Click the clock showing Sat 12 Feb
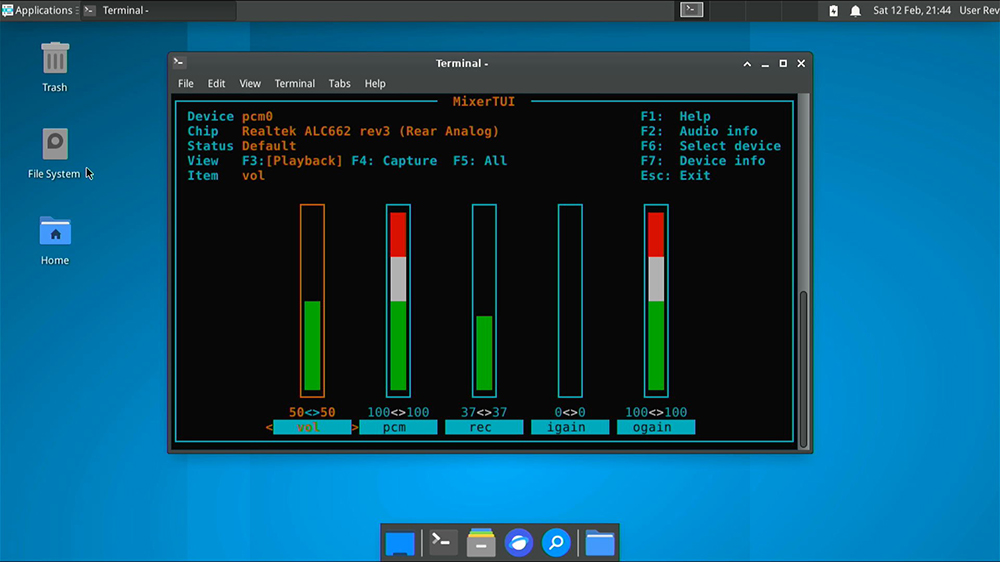Screen dimensions: 1000x562 coord(912,10)
